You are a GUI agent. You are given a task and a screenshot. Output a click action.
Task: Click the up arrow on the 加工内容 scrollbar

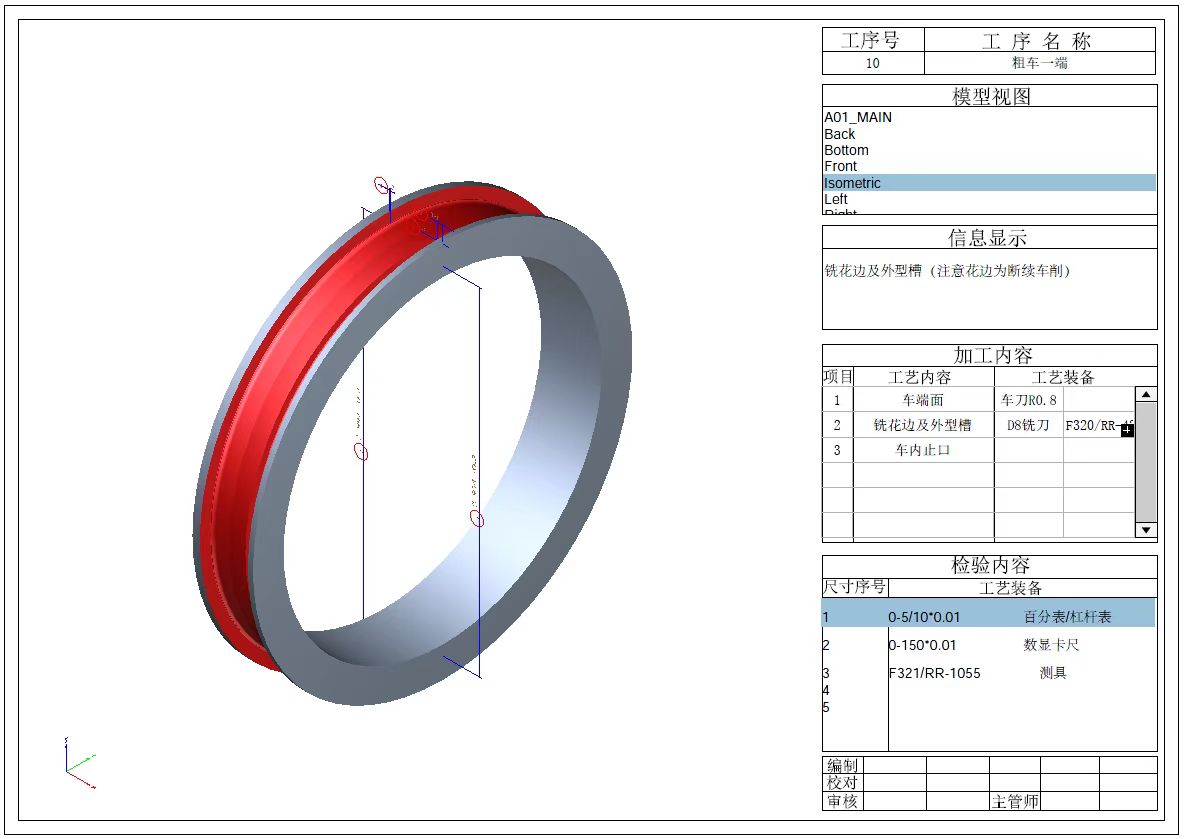1145,392
